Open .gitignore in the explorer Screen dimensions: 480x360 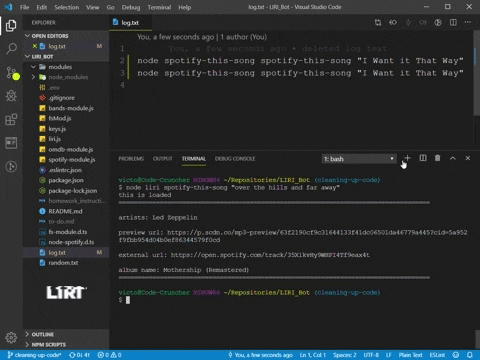tap(62, 98)
